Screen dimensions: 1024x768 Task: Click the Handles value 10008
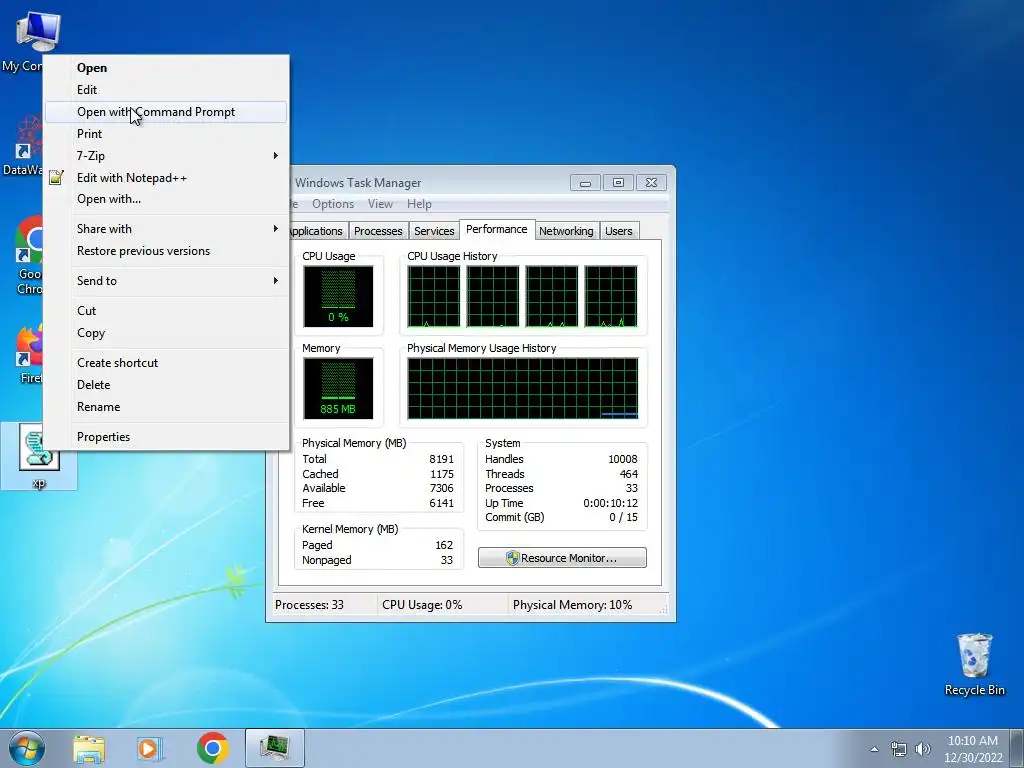click(x=623, y=459)
